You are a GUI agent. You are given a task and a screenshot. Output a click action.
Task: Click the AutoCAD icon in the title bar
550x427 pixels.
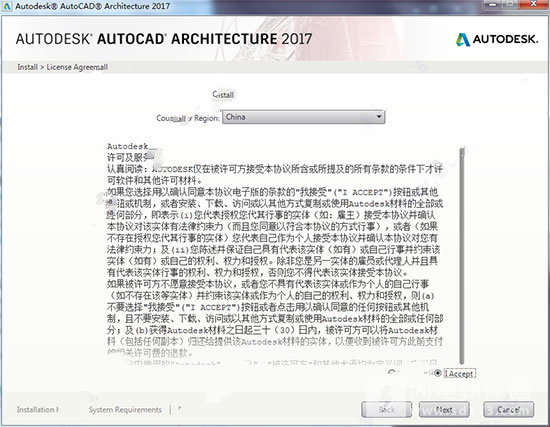tap(7, 6)
